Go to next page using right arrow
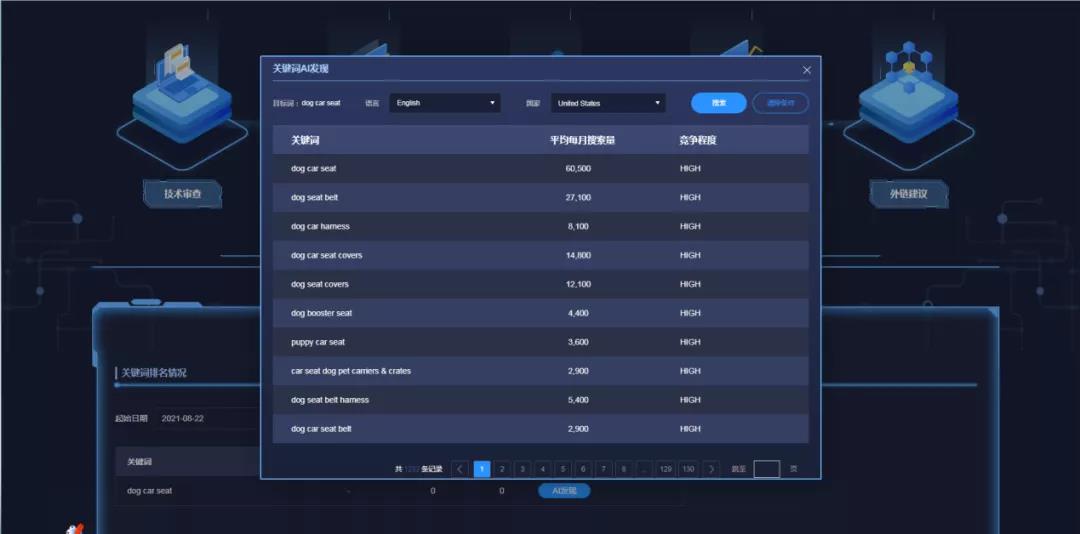1080x534 pixels. point(711,469)
